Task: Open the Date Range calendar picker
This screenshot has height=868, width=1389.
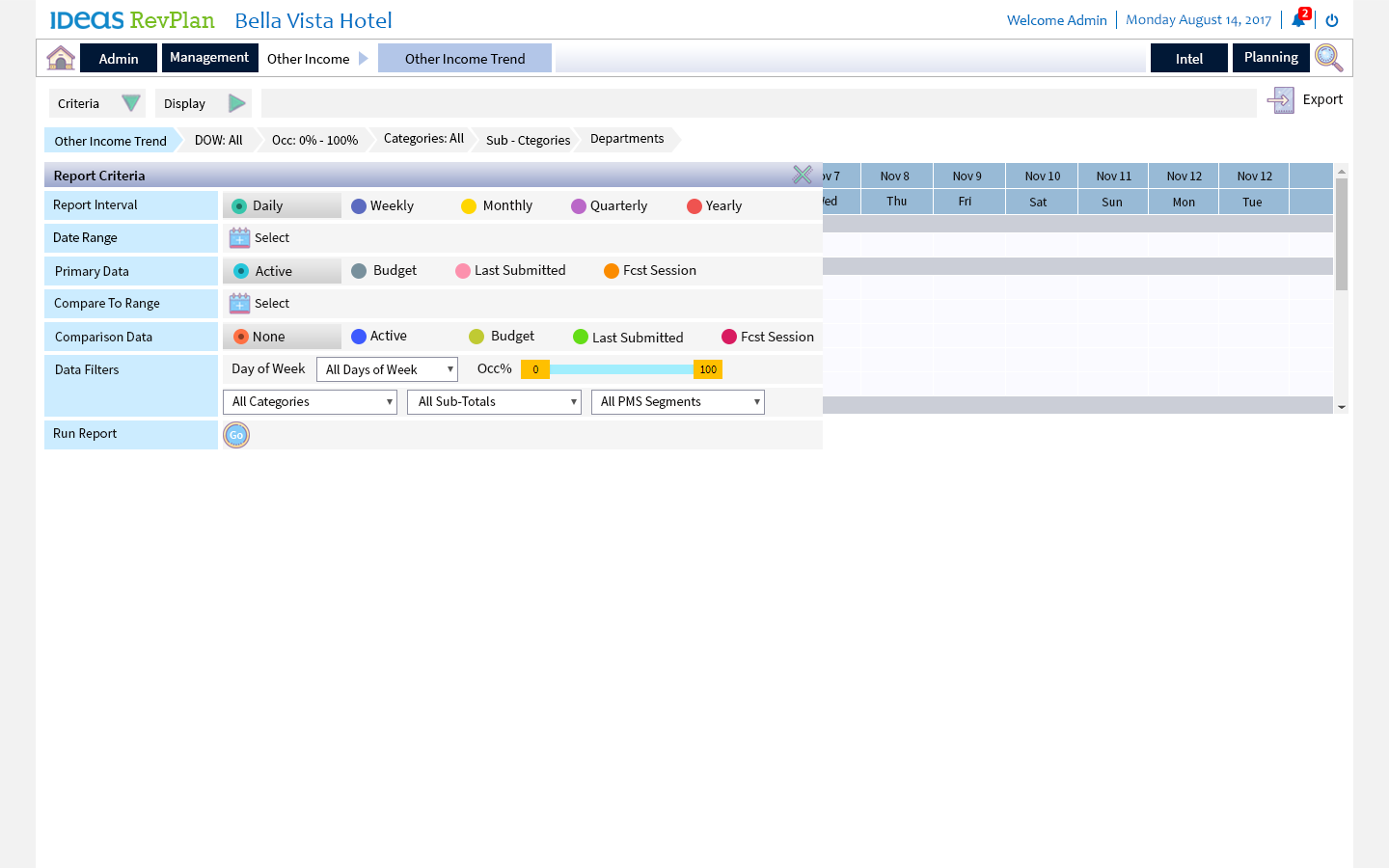Action: (x=240, y=238)
